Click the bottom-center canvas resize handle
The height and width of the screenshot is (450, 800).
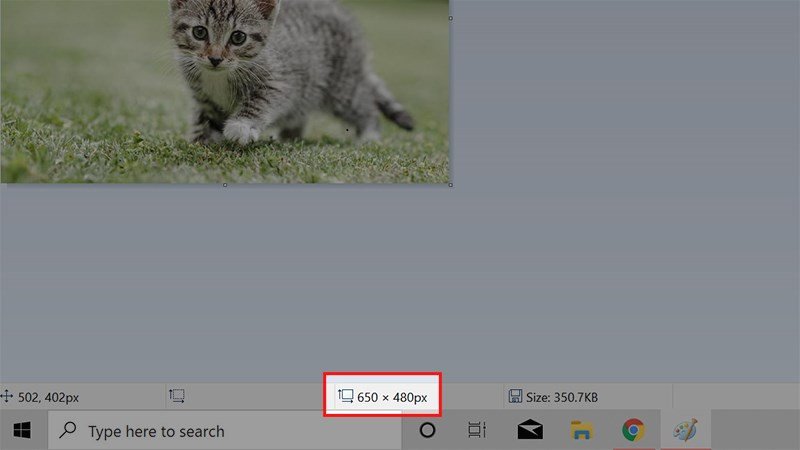coord(225,184)
